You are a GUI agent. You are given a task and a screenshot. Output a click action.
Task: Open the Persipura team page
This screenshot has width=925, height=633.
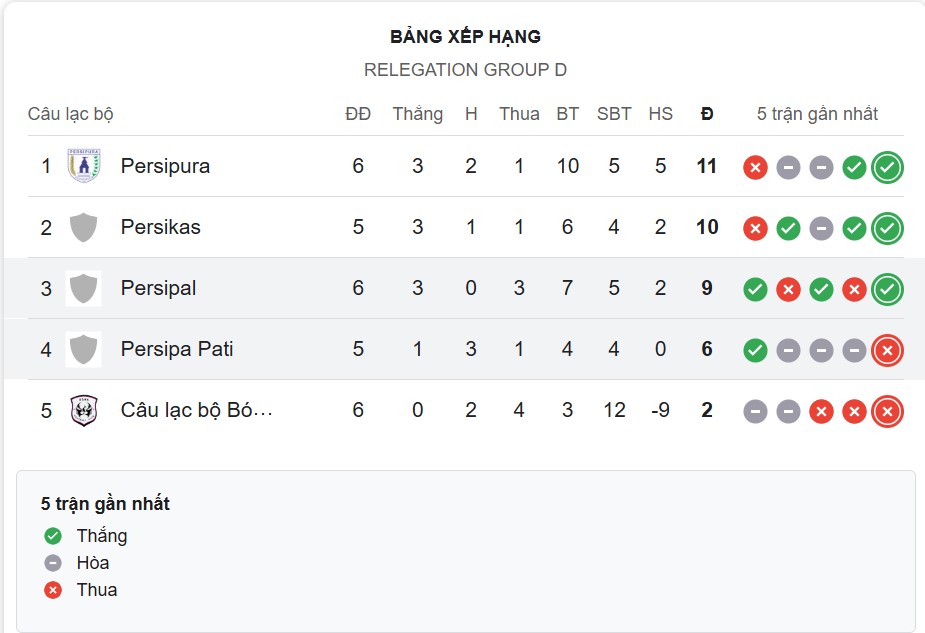tap(165, 166)
